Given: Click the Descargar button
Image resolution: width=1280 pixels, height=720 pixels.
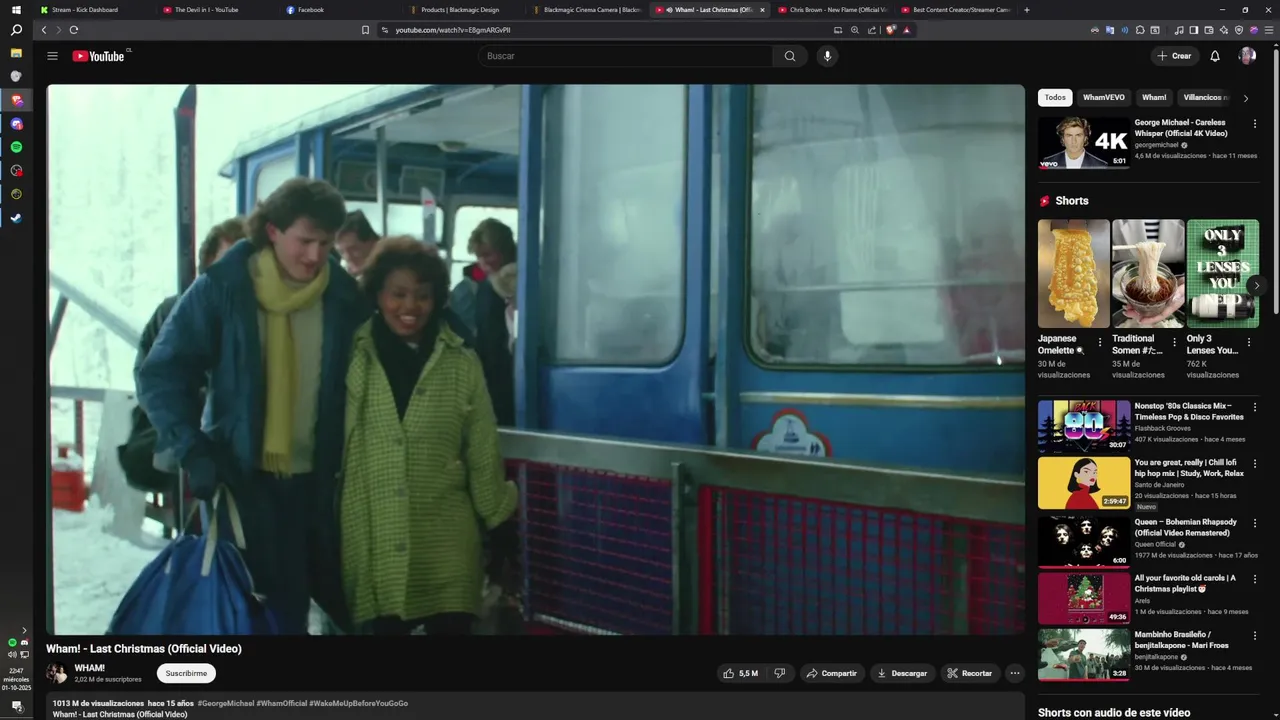Looking at the screenshot, I should click(x=902, y=673).
